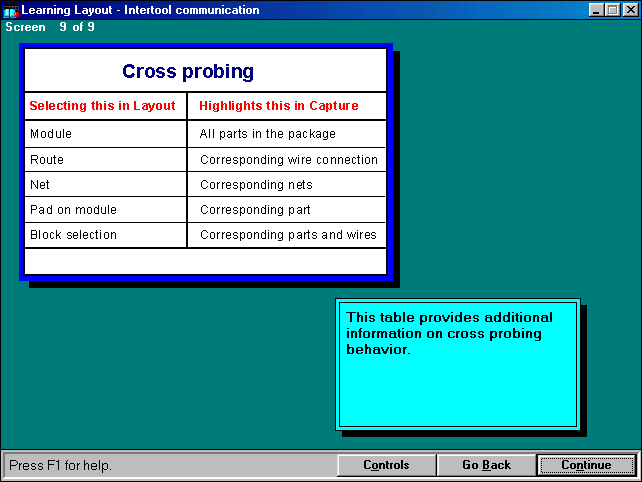The height and width of the screenshot is (482, 642).
Task: Close the Learning Layout window
Action: coord(628,10)
